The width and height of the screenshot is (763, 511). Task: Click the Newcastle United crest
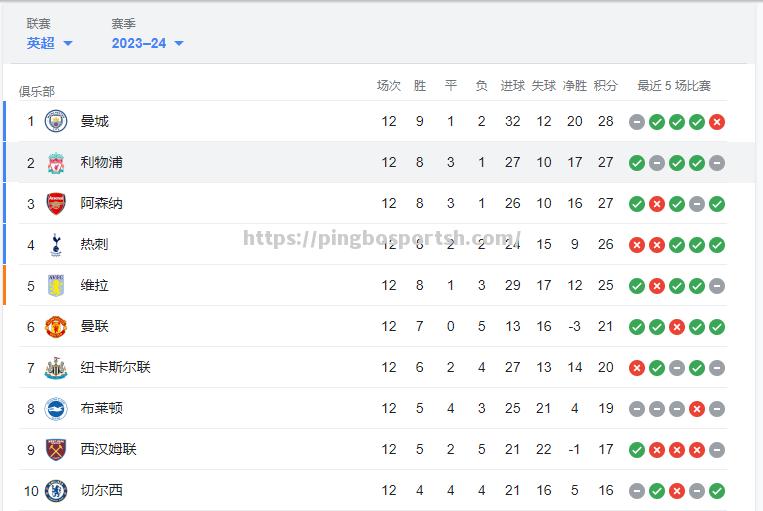[x=56, y=367]
